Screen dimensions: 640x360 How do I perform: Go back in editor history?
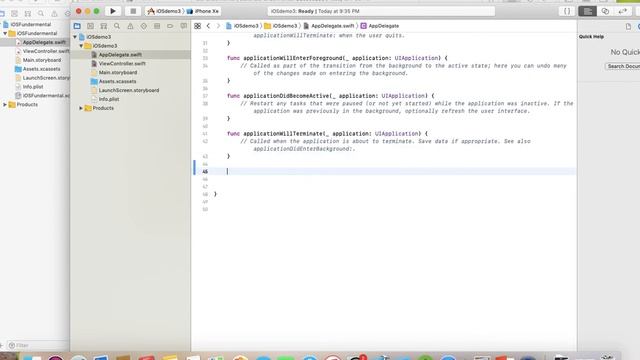208,26
